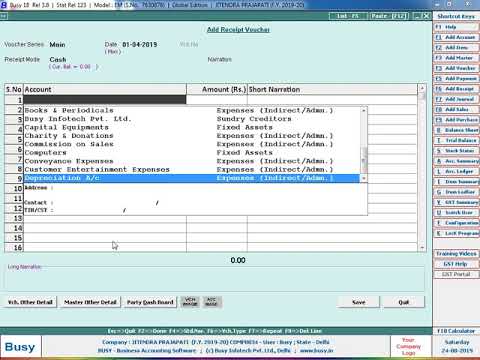Image resolution: width=480 pixels, height=360 pixels.
Task: Open Acc. Ledger shortcut
Action: pos(456,171)
